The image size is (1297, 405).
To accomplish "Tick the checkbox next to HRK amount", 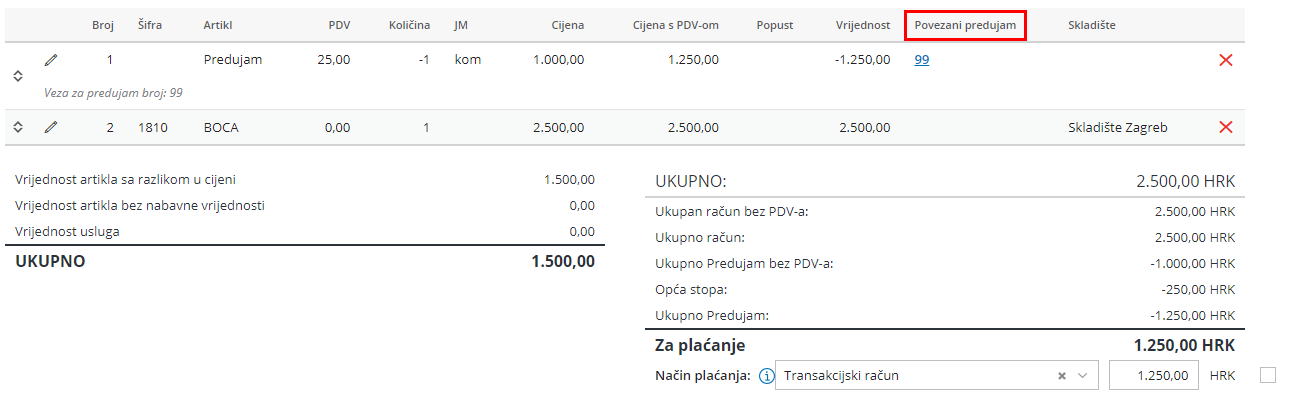I will (x=1268, y=375).
